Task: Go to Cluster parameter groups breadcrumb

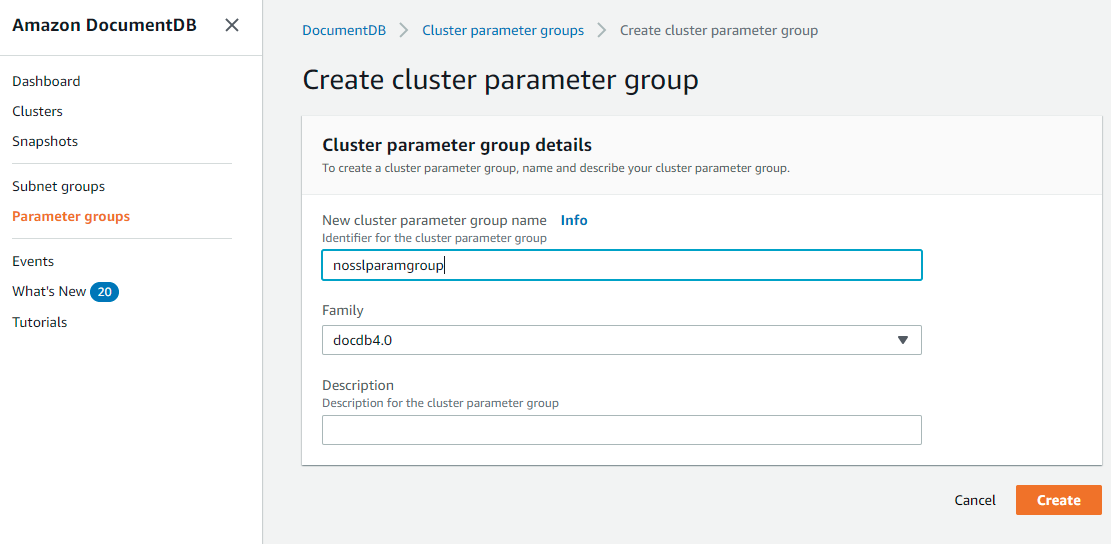Action: pyautogui.click(x=503, y=30)
